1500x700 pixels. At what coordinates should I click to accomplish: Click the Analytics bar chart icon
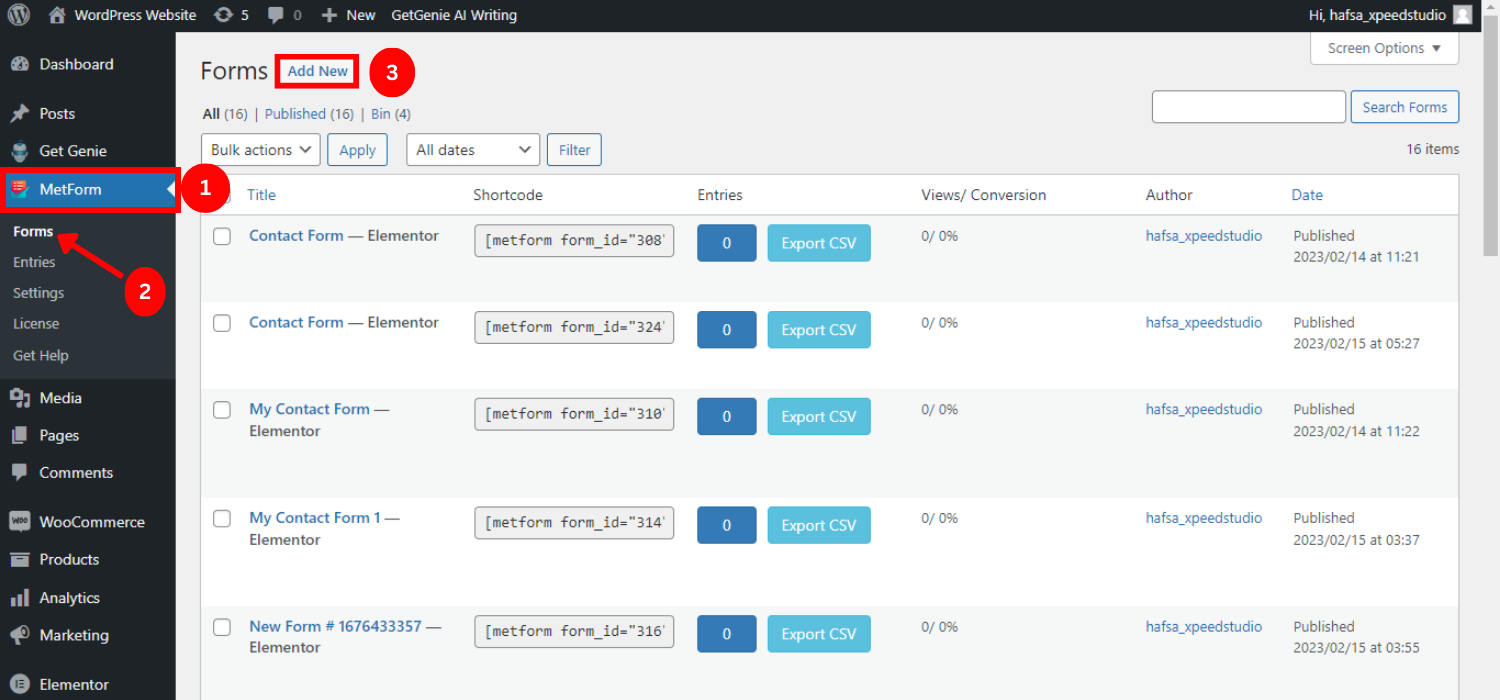(20, 598)
